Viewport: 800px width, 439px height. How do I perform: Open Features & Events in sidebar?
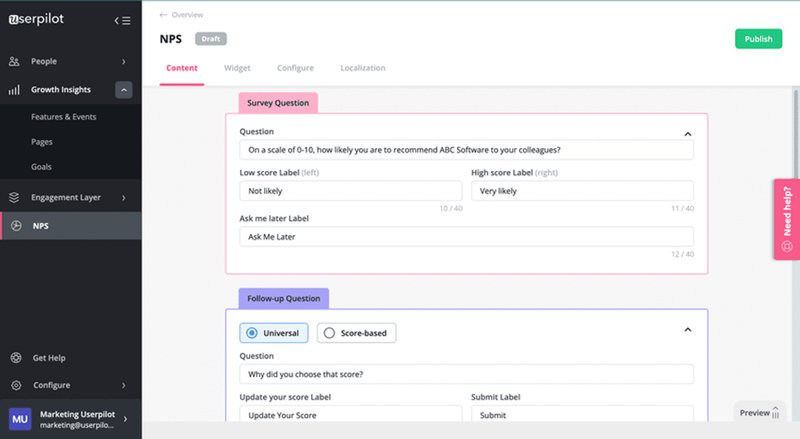64,117
